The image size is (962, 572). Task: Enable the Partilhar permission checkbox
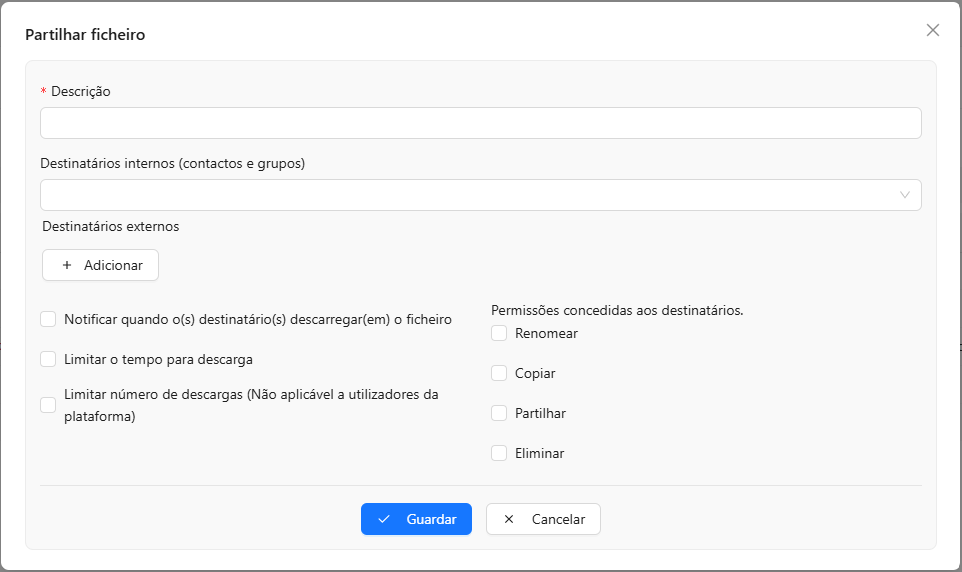coord(499,413)
